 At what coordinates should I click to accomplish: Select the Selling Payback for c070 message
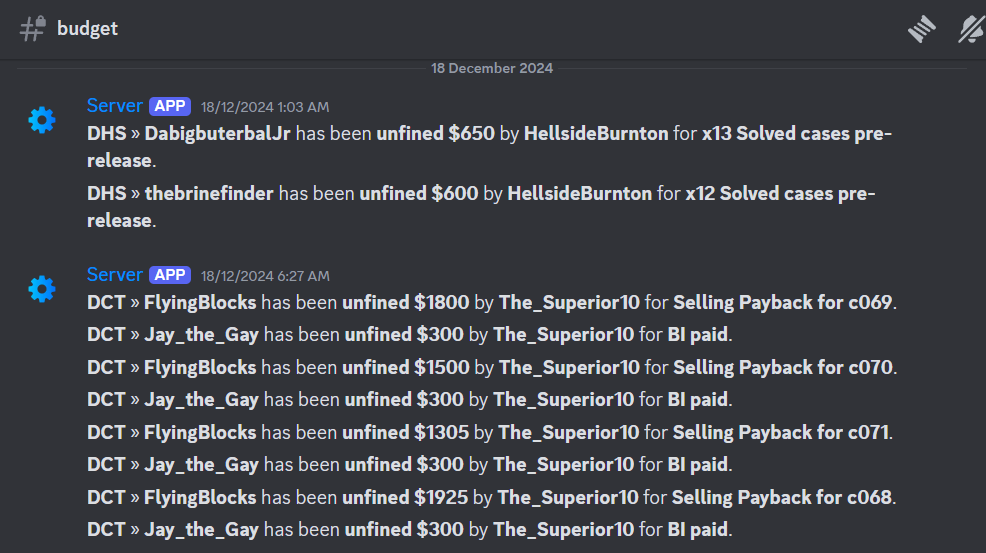pos(492,367)
